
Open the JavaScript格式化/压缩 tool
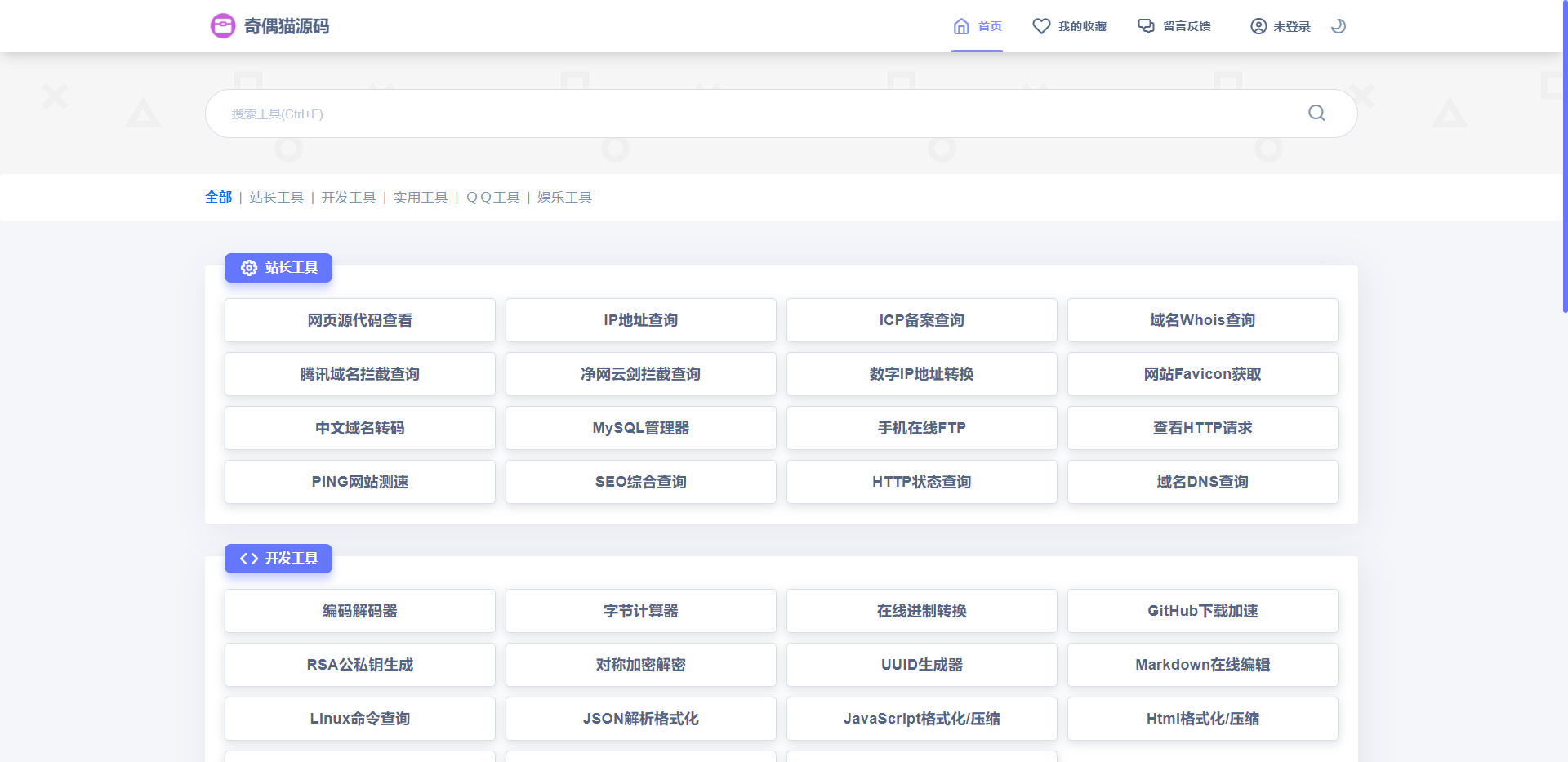(x=922, y=719)
